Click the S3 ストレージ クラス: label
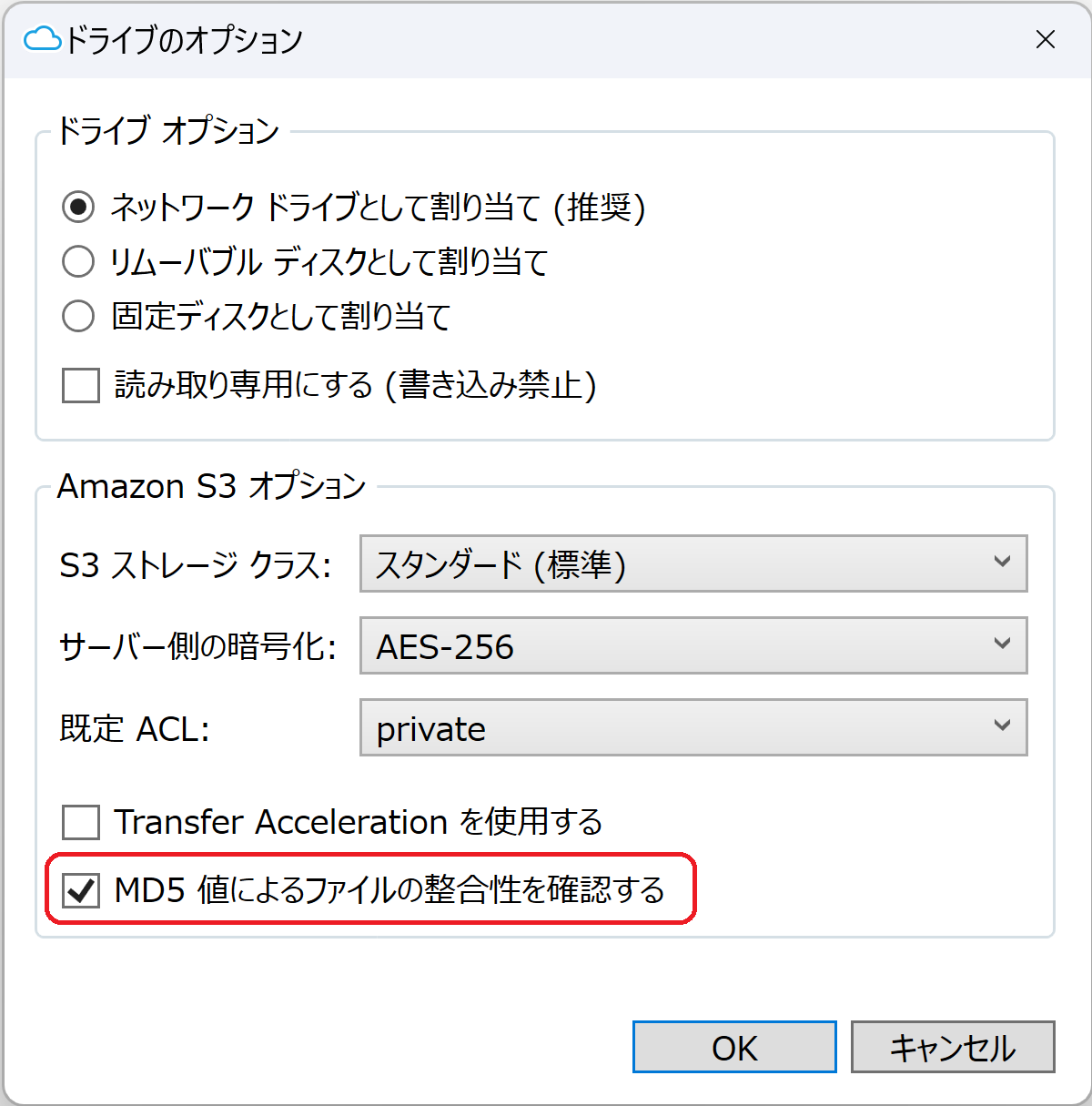Viewport: 1092px width, 1106px height. [x=196, y=565]
